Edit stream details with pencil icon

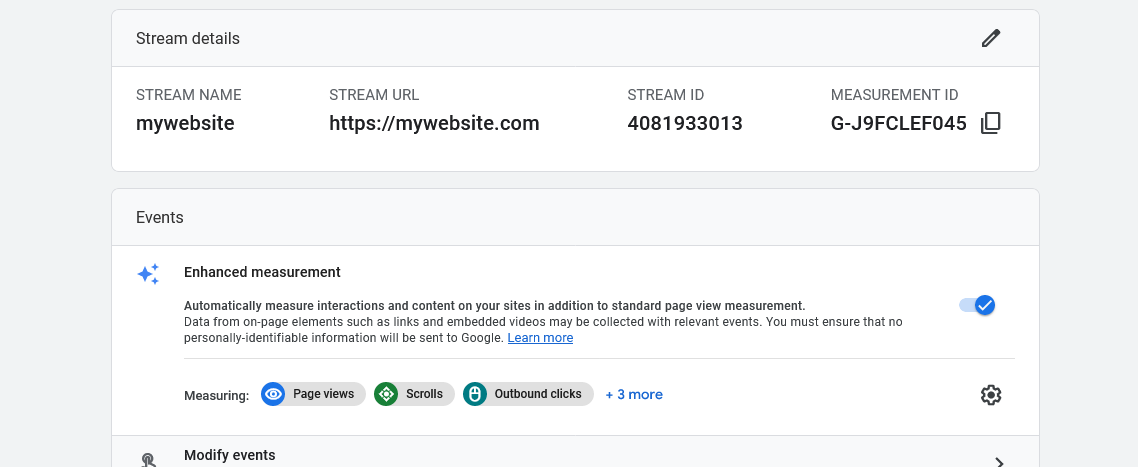991,38
